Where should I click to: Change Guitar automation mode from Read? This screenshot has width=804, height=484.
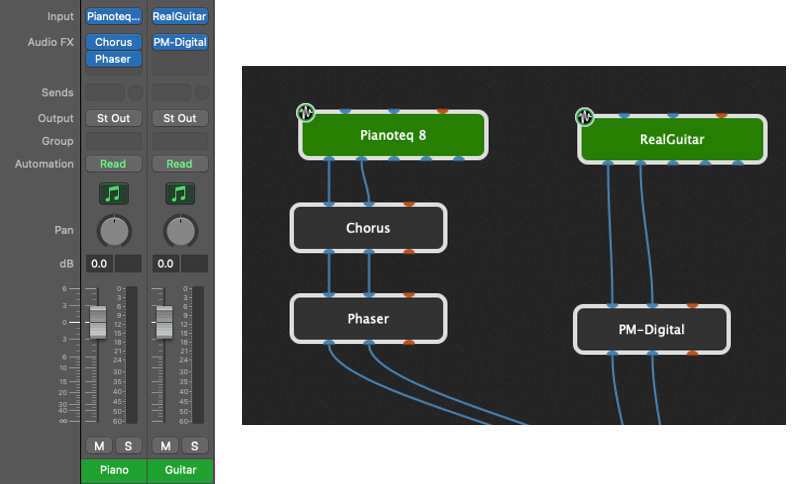point(179,164)
